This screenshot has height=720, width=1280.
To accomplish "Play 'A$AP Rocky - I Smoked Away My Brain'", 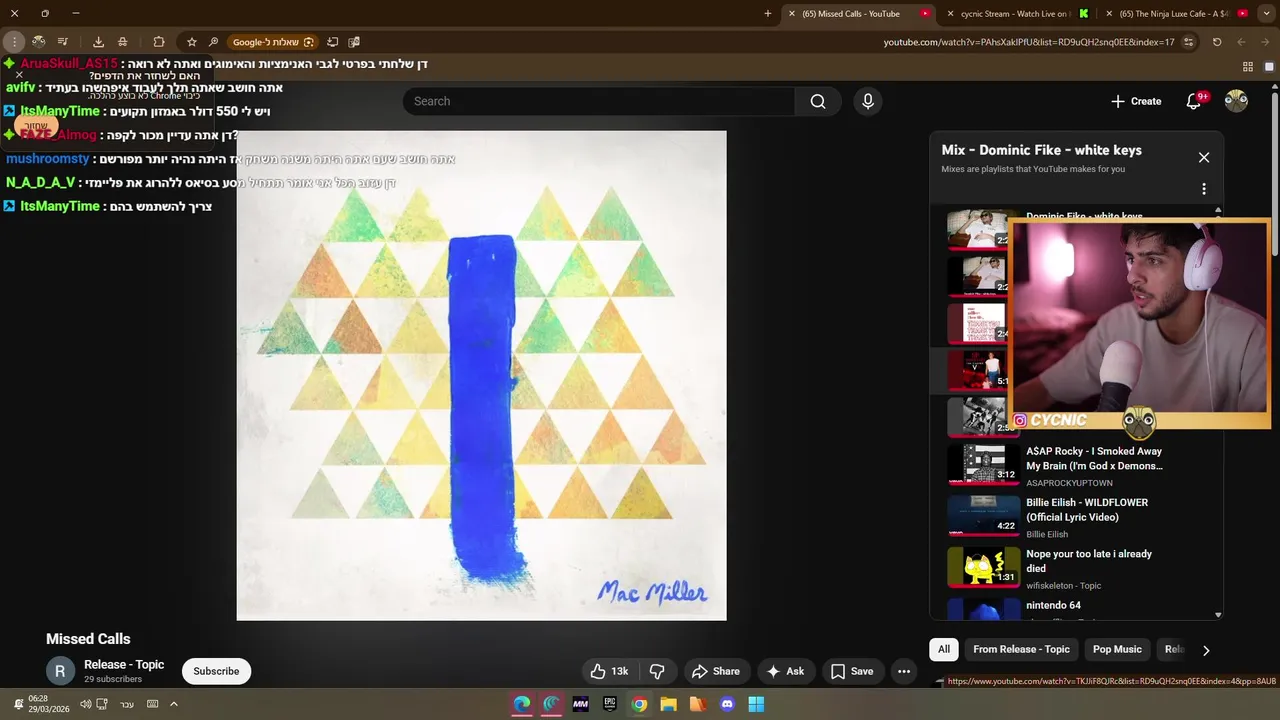I will pyautogui.click(x=1094, y=458).
